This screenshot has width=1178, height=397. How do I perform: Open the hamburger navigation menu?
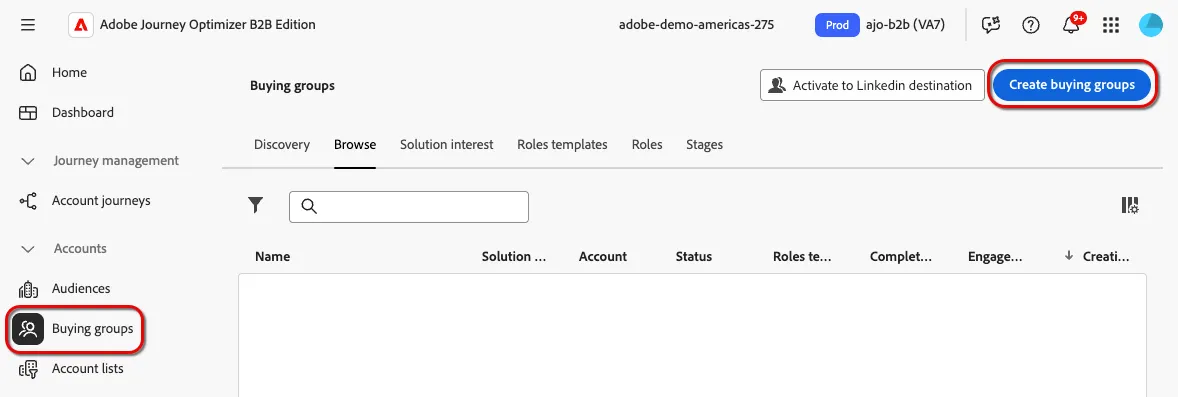28,25
